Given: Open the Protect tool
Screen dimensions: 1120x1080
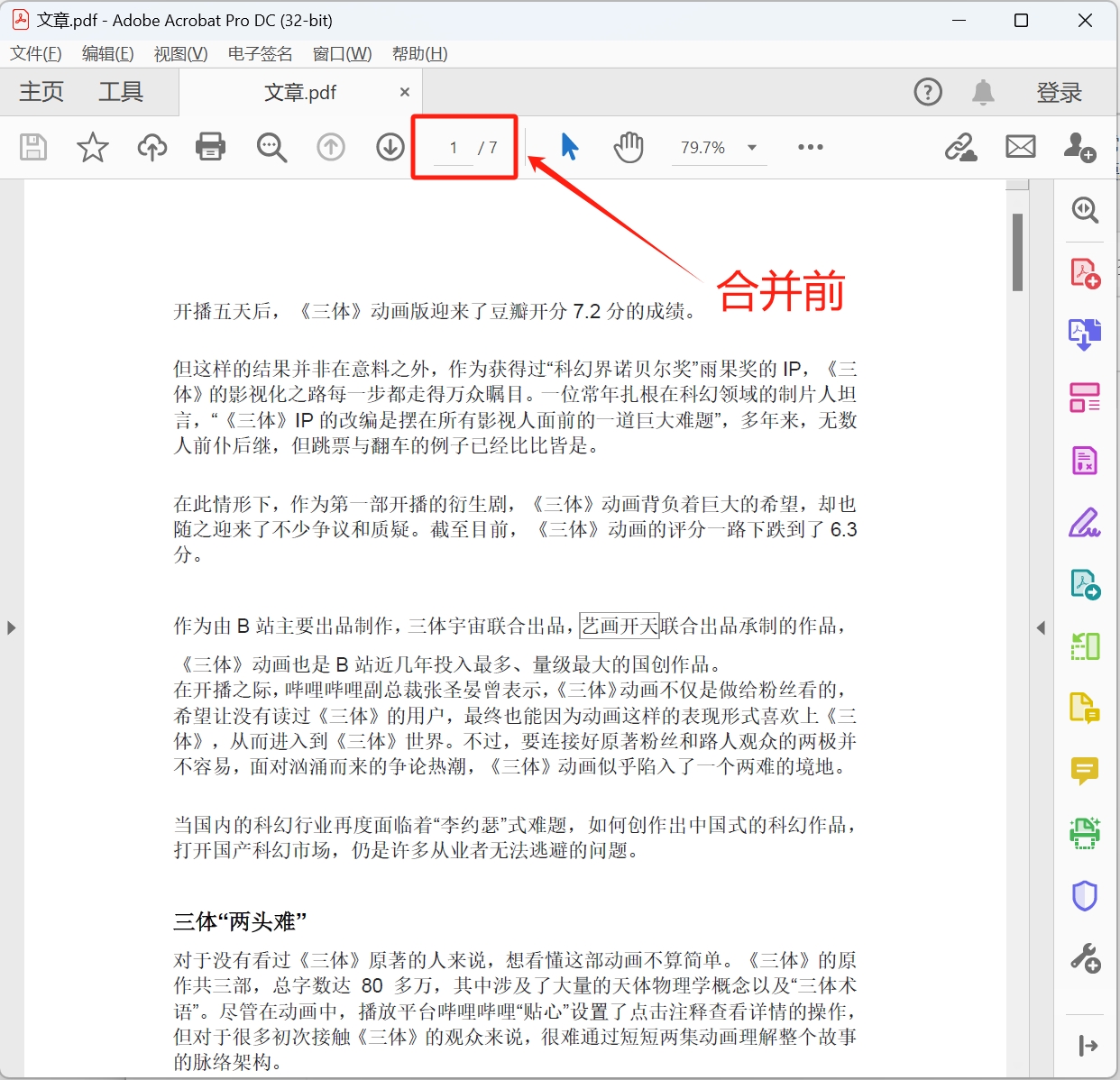Looking at the screenshot, I should [1085, 895].
